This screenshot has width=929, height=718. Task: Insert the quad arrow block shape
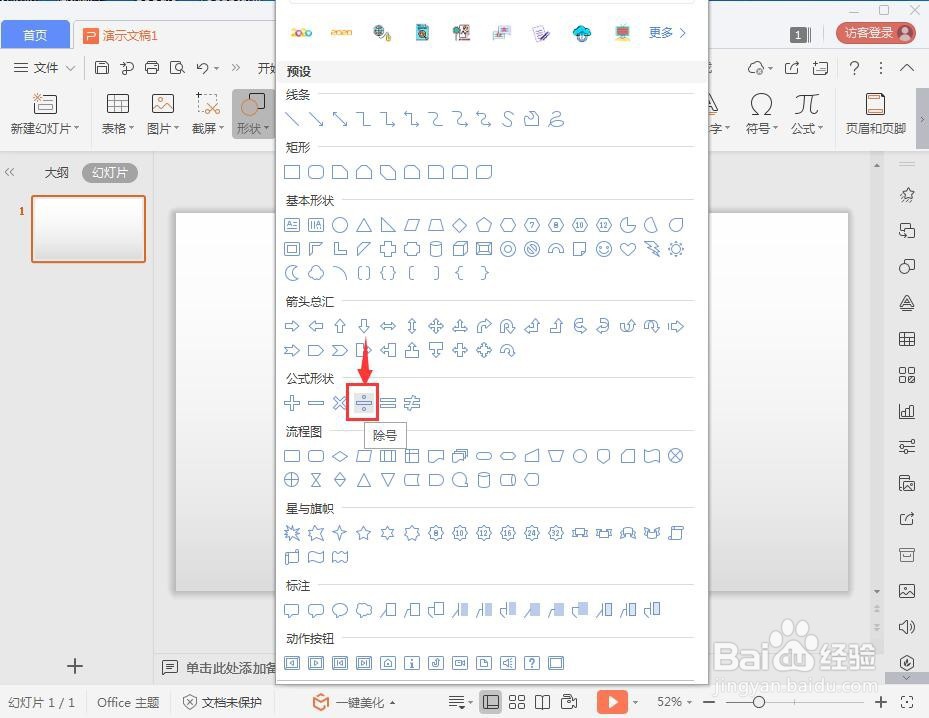click(x=435, y=326)
